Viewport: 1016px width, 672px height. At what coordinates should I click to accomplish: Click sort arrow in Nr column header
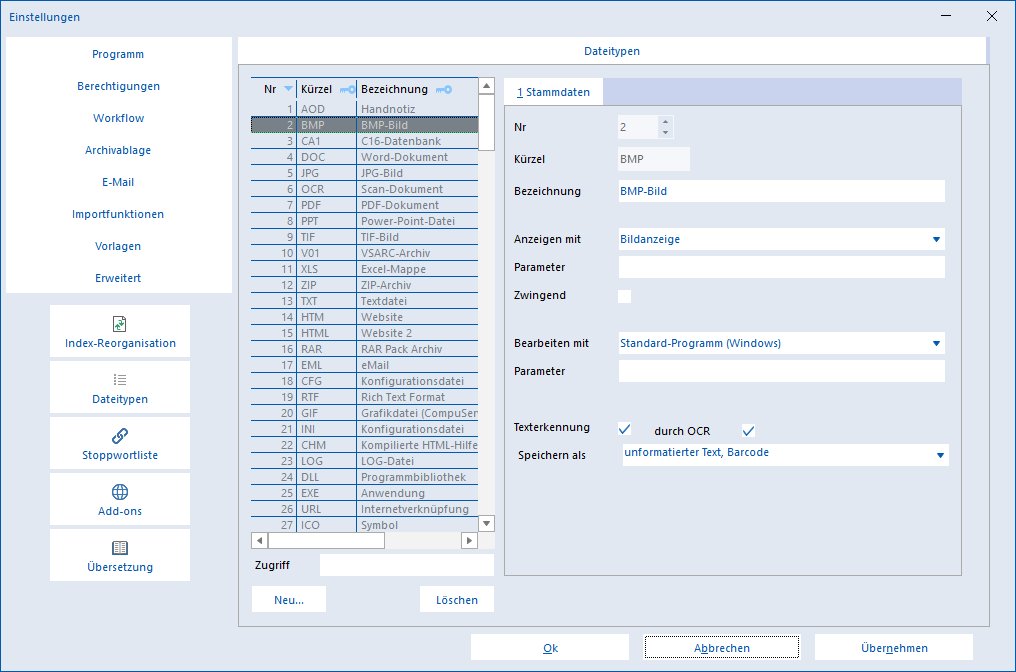(x=288, y=89)
